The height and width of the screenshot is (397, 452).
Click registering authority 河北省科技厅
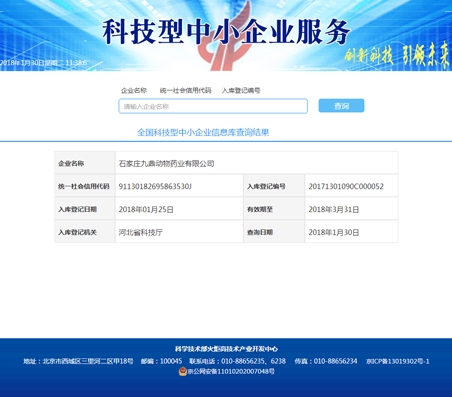141,232
